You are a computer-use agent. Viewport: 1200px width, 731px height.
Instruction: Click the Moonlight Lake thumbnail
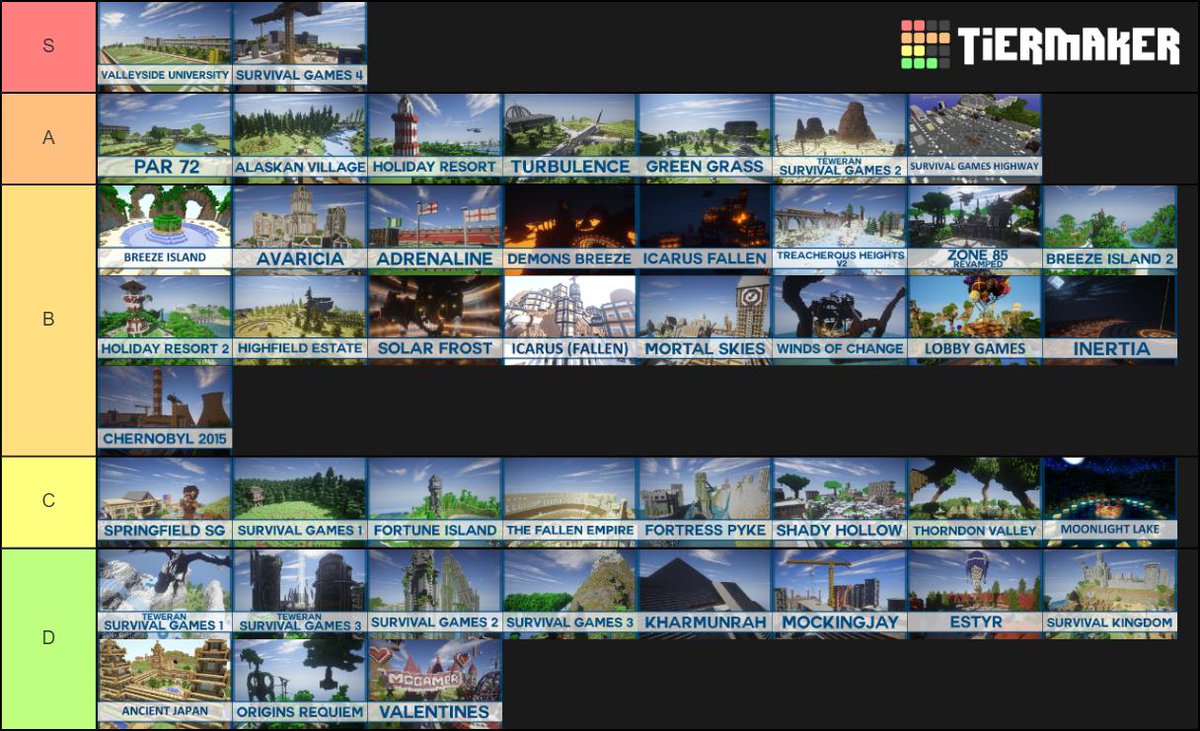pos(1110,502)
